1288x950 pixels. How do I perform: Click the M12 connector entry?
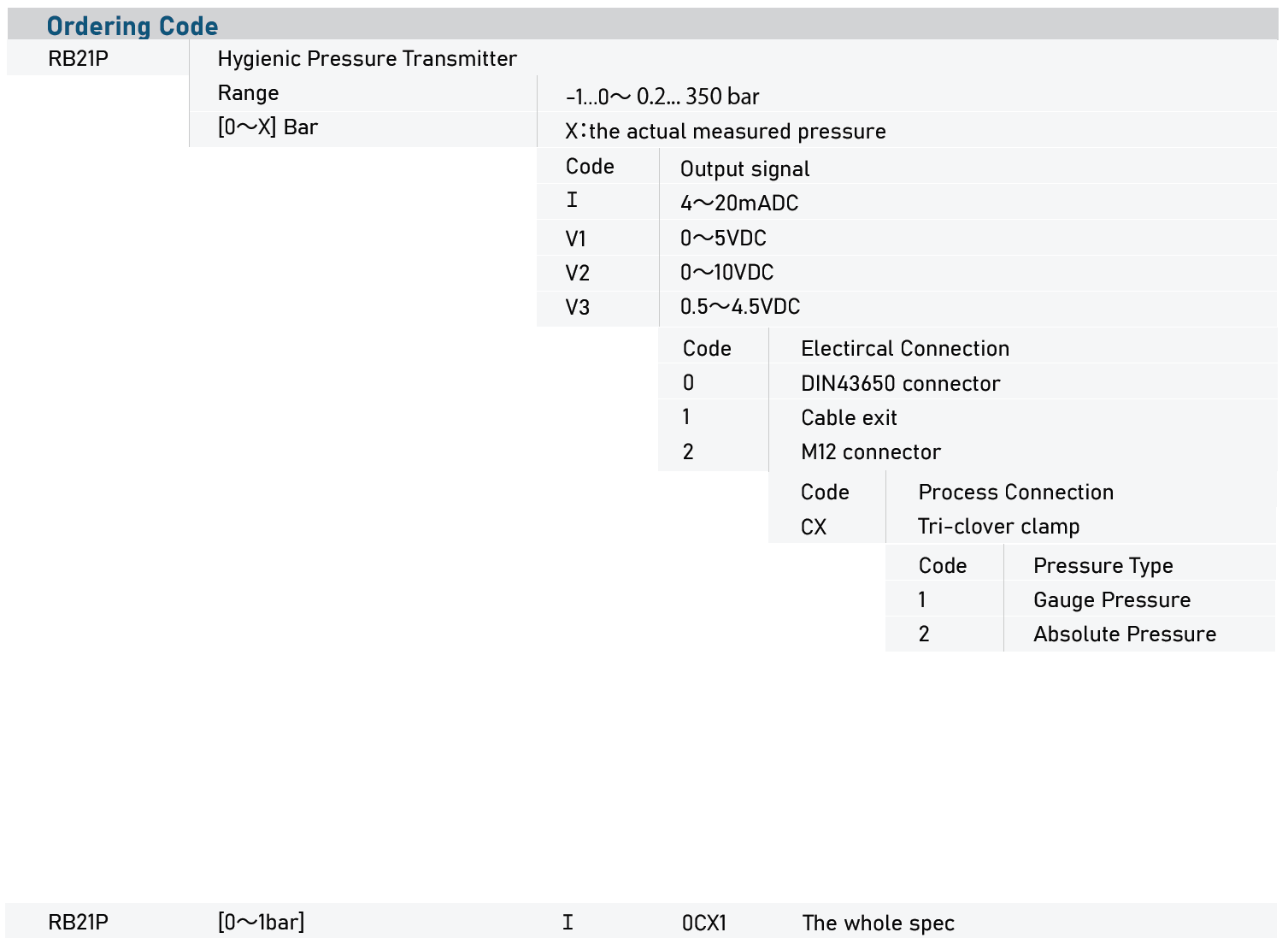870,452
